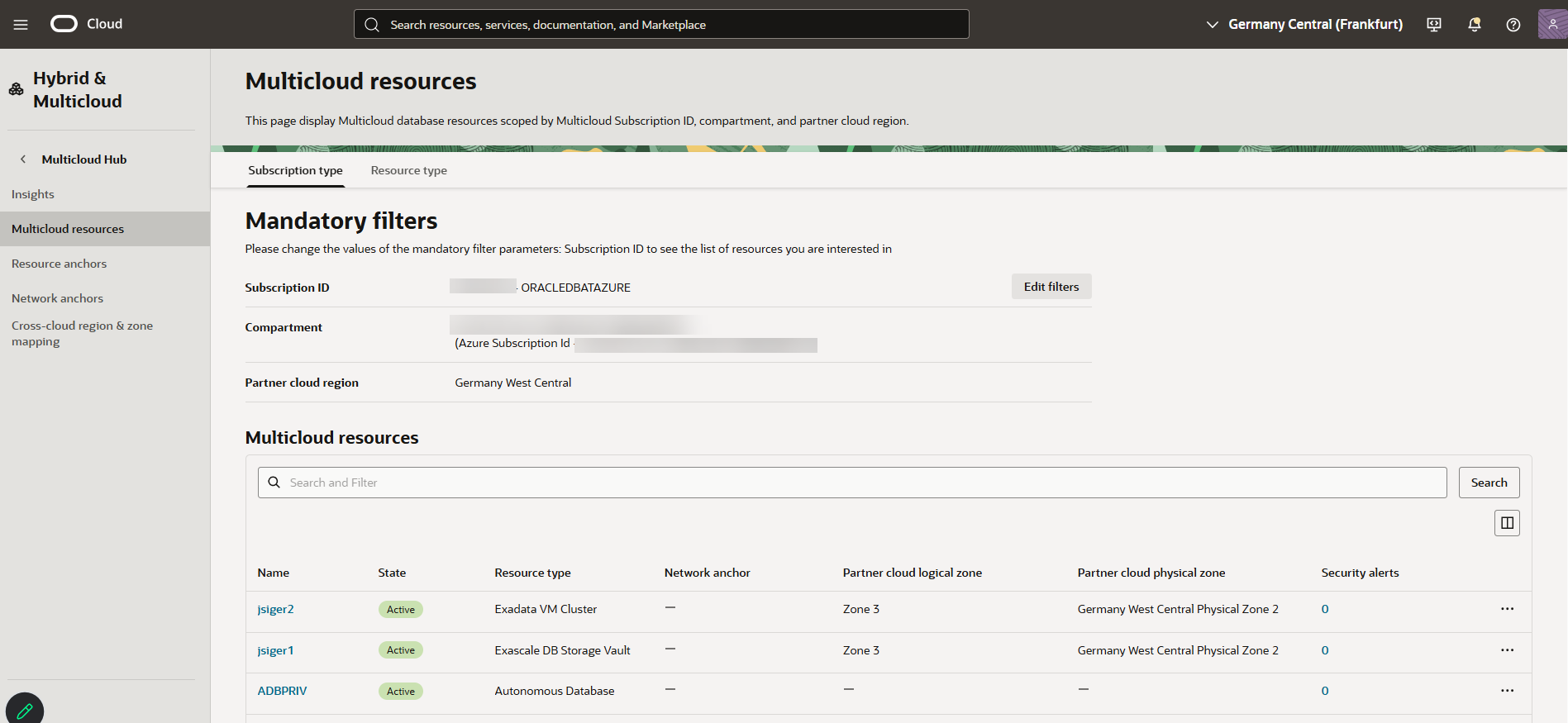Go back to Multicloud Hub
The height and width of the screenshot is (723, 1568).
click(x=84, y=159)
